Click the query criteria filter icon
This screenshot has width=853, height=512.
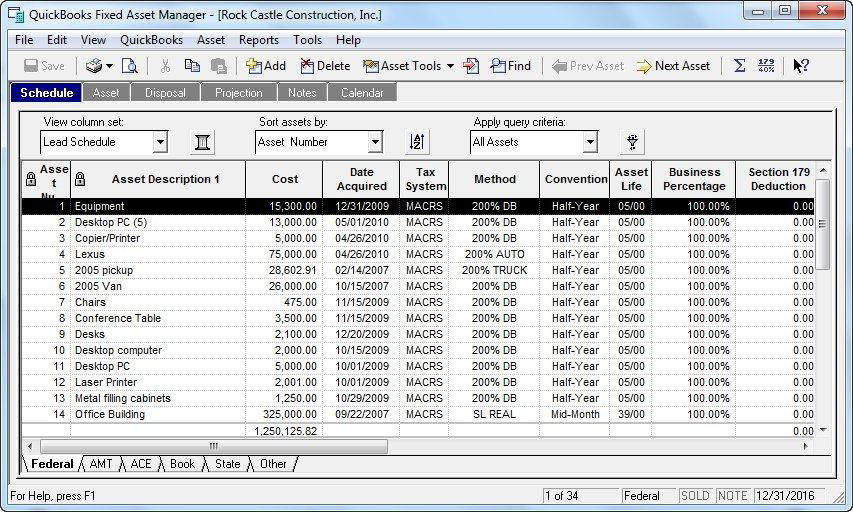pos(632,142)
